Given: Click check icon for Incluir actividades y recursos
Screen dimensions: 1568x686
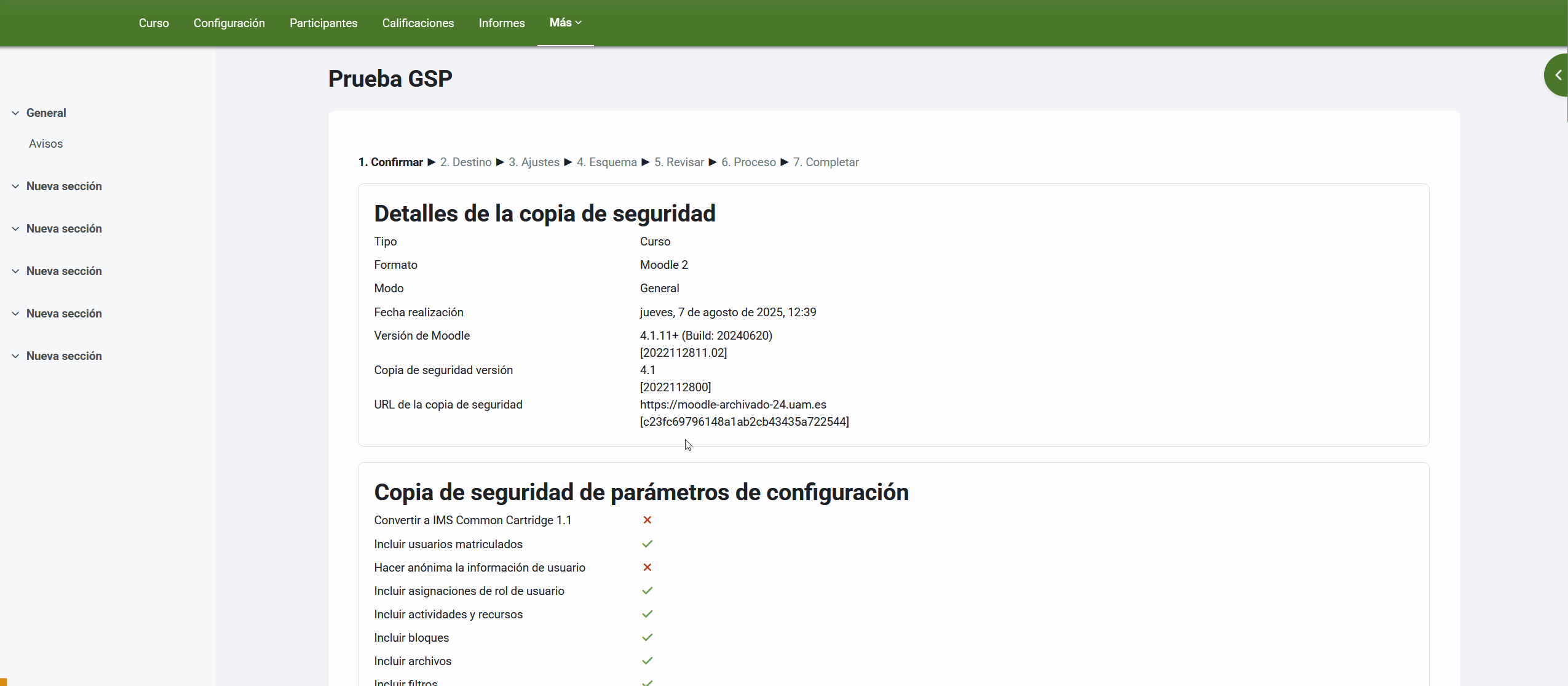Looking at the screenshot, I should 647,614.
